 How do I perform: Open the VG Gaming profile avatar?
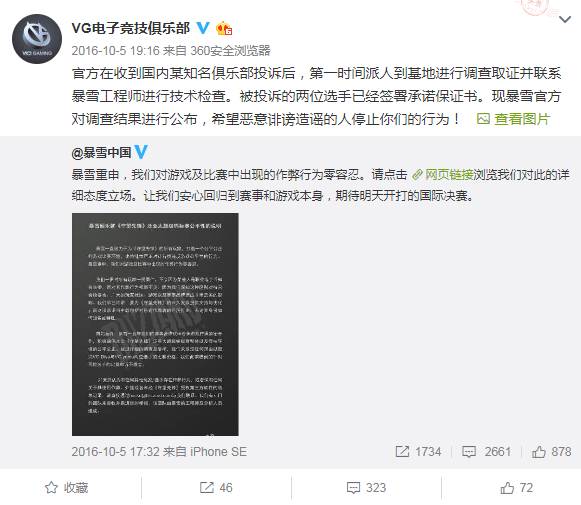tap(37, 39)
